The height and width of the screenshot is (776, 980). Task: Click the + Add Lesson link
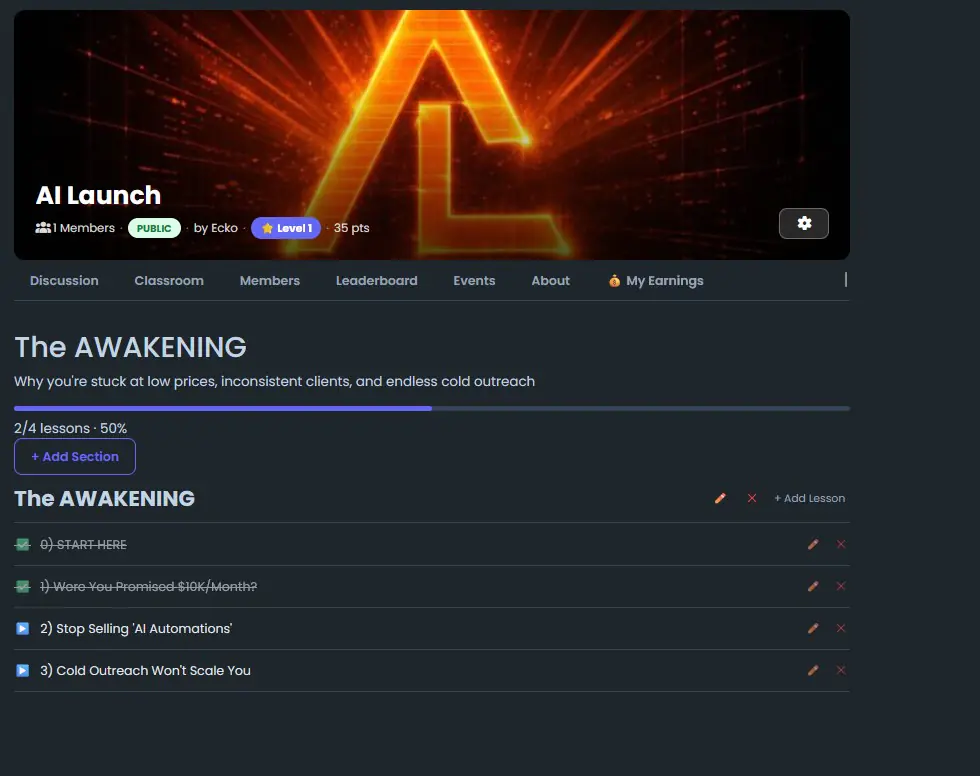[x=809, y=498]
